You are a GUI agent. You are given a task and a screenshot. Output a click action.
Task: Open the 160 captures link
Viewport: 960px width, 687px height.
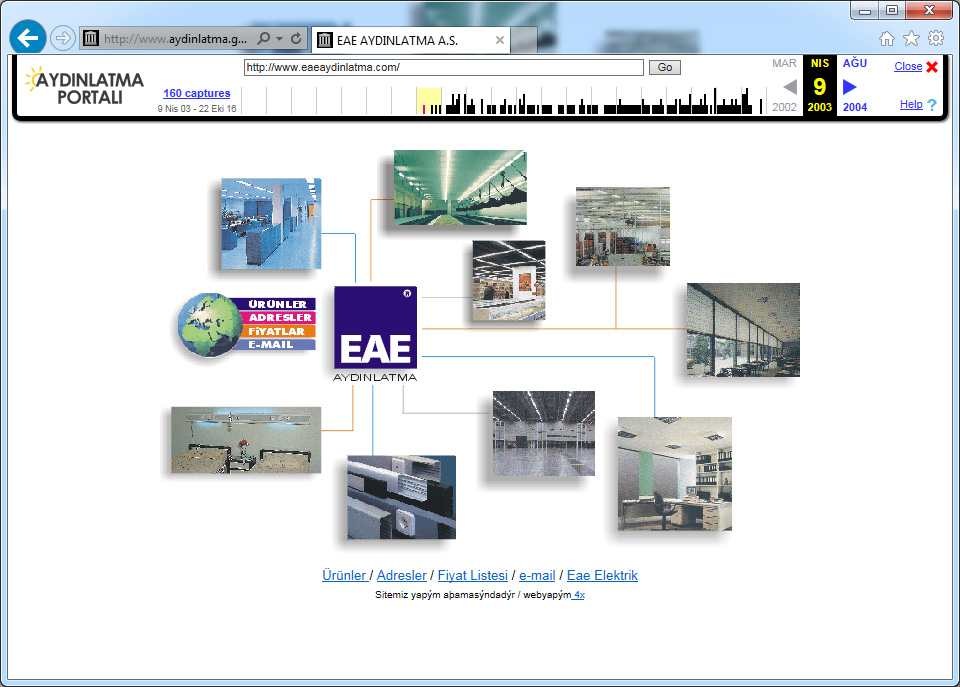[197, 93]
